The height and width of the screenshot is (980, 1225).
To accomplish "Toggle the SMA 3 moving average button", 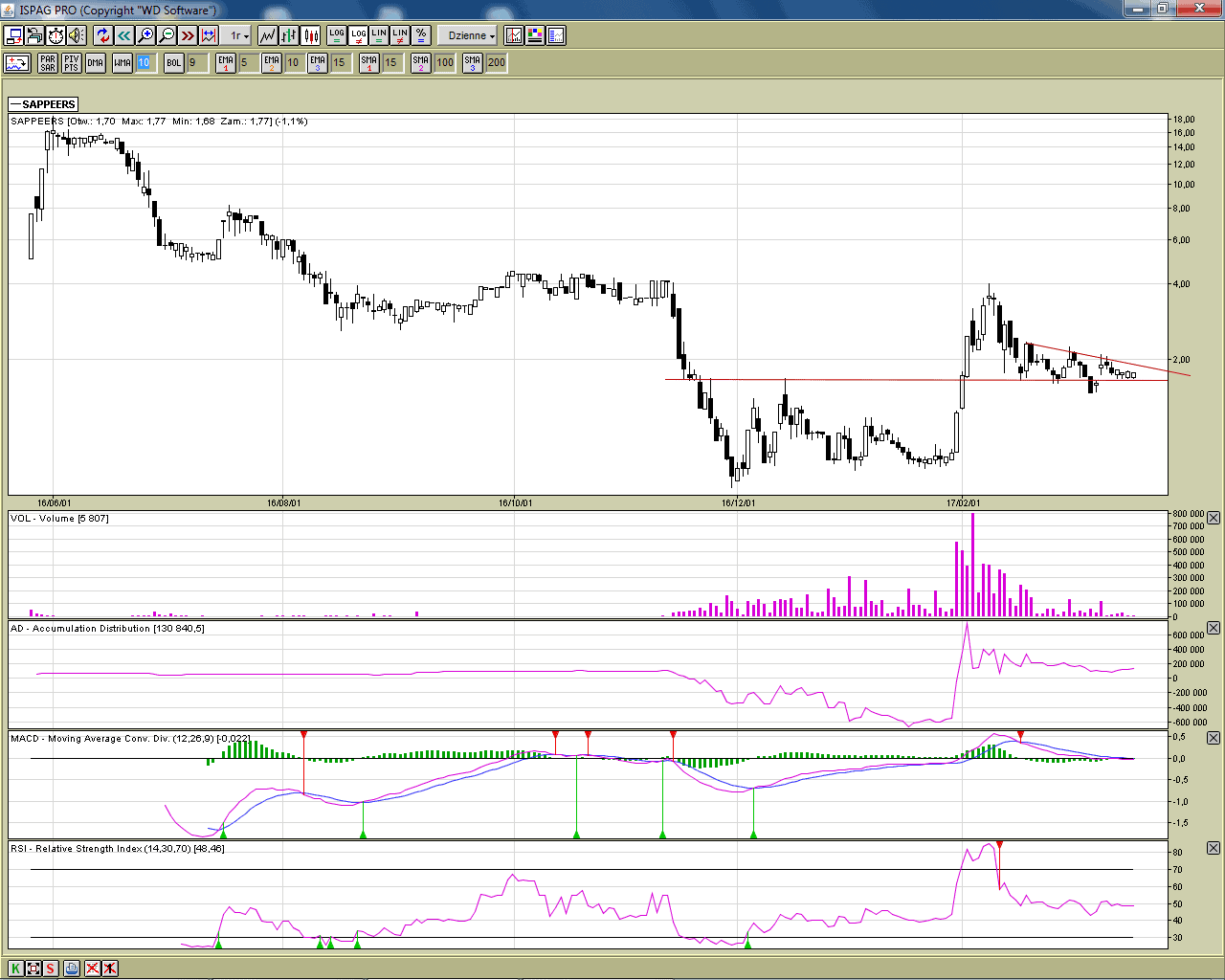I will point(472,63).
